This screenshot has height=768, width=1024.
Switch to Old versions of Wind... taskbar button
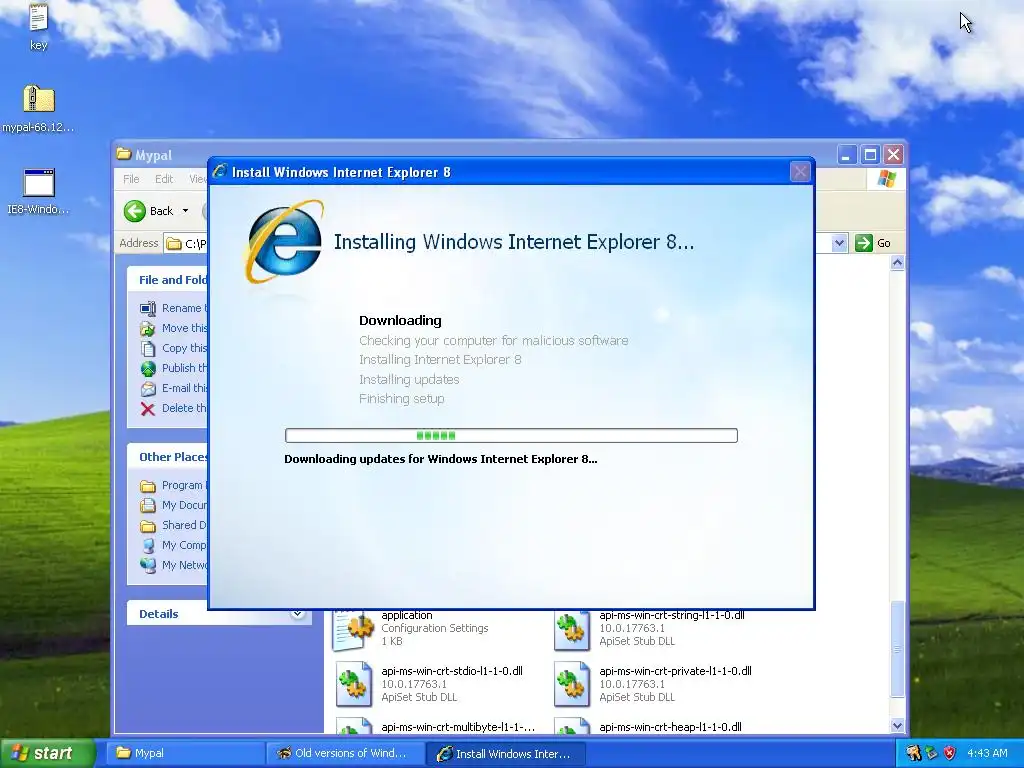(346, 753)
